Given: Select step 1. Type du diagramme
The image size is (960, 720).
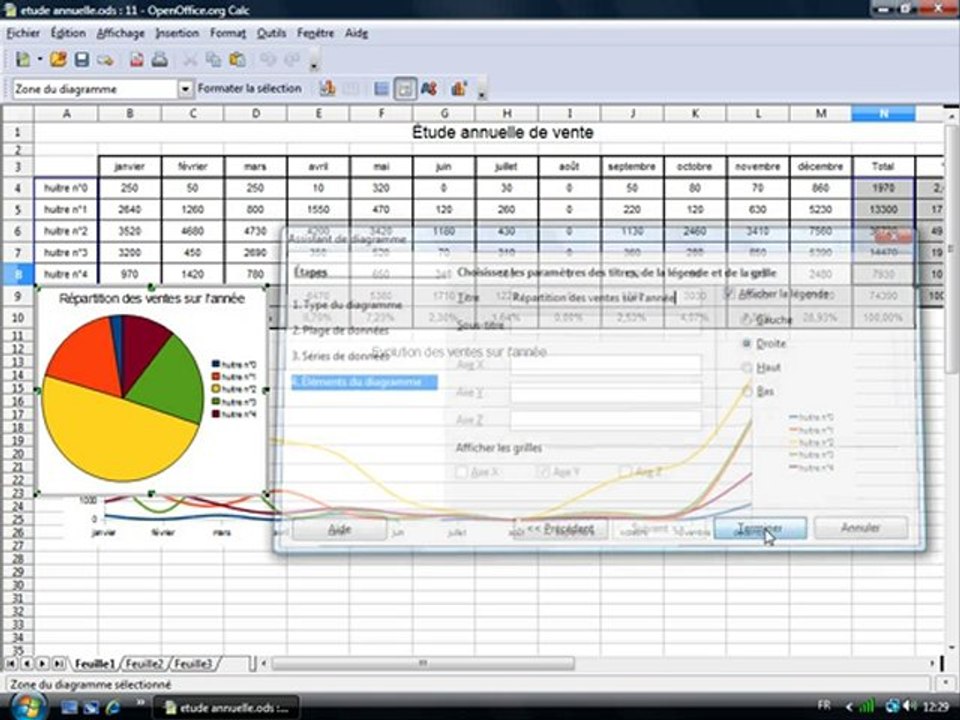Looking at the screenshot, I should (347, 305).
